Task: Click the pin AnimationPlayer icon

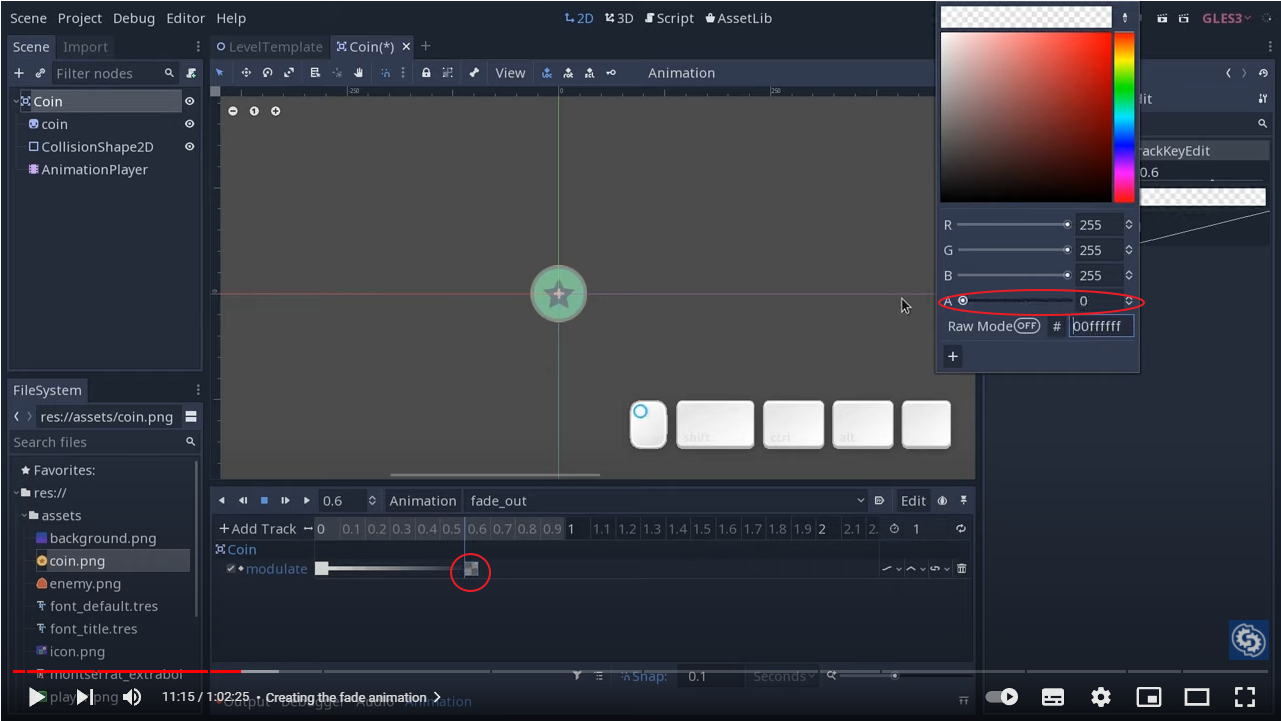Action: point(963,501)
